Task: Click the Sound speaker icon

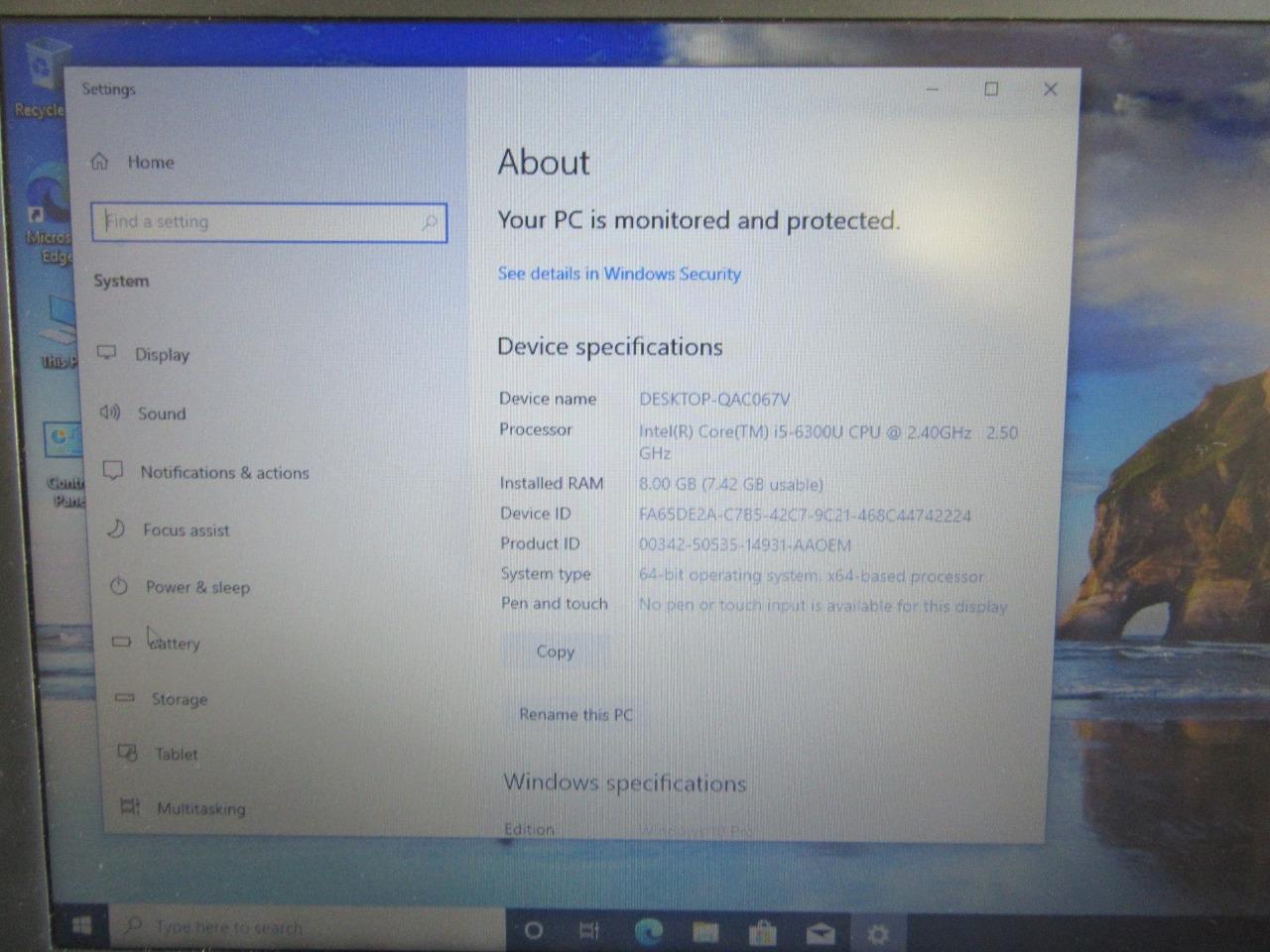Action: tap(110, 412)
